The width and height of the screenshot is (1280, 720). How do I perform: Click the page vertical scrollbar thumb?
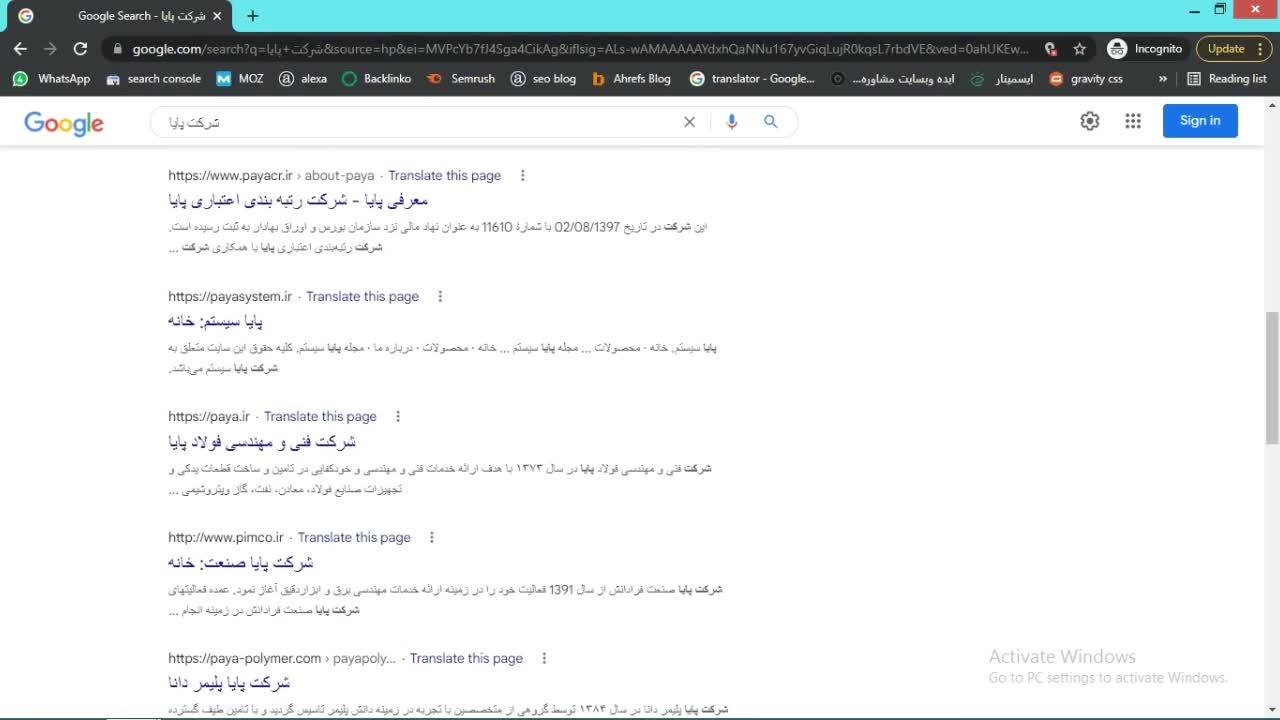(x=1272, y=375)
